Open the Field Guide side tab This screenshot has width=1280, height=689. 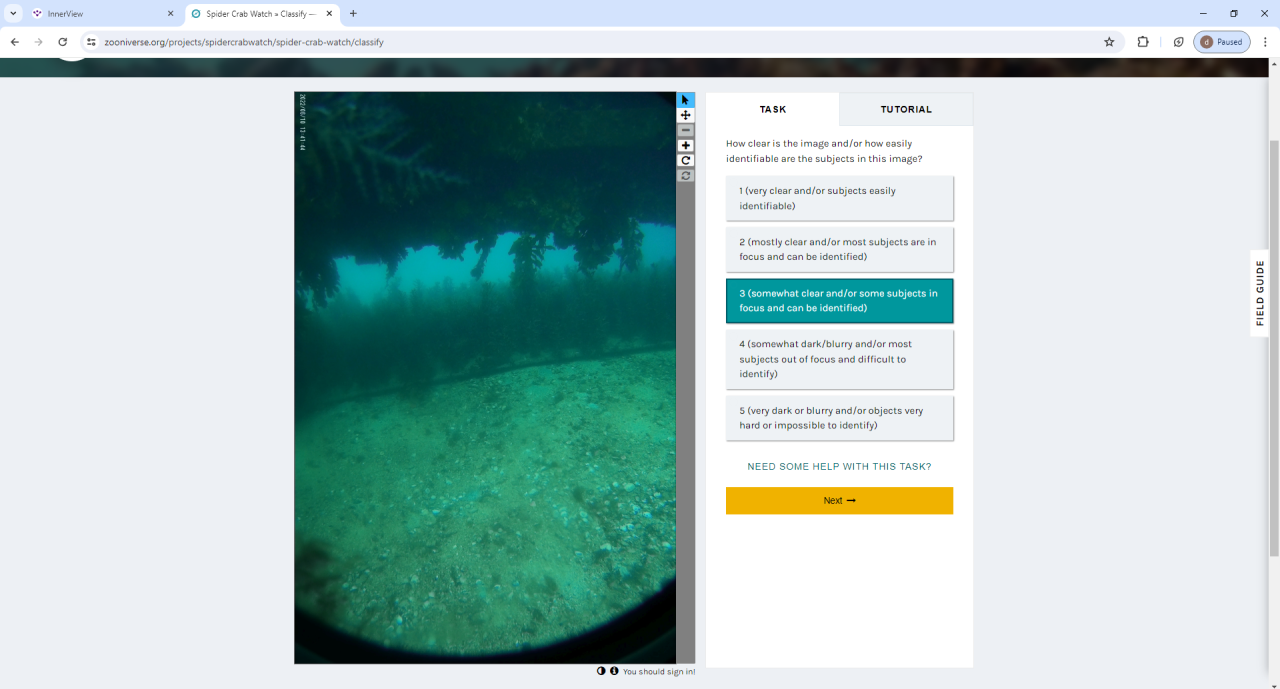tap(1260, 293)
